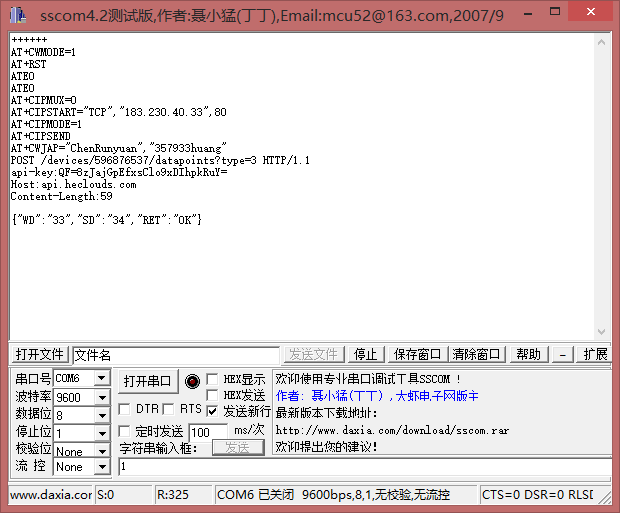Open the 串口号 COM6 port dropdown
This screenshot has height=513, width=620.
click(x=102, y=379)
